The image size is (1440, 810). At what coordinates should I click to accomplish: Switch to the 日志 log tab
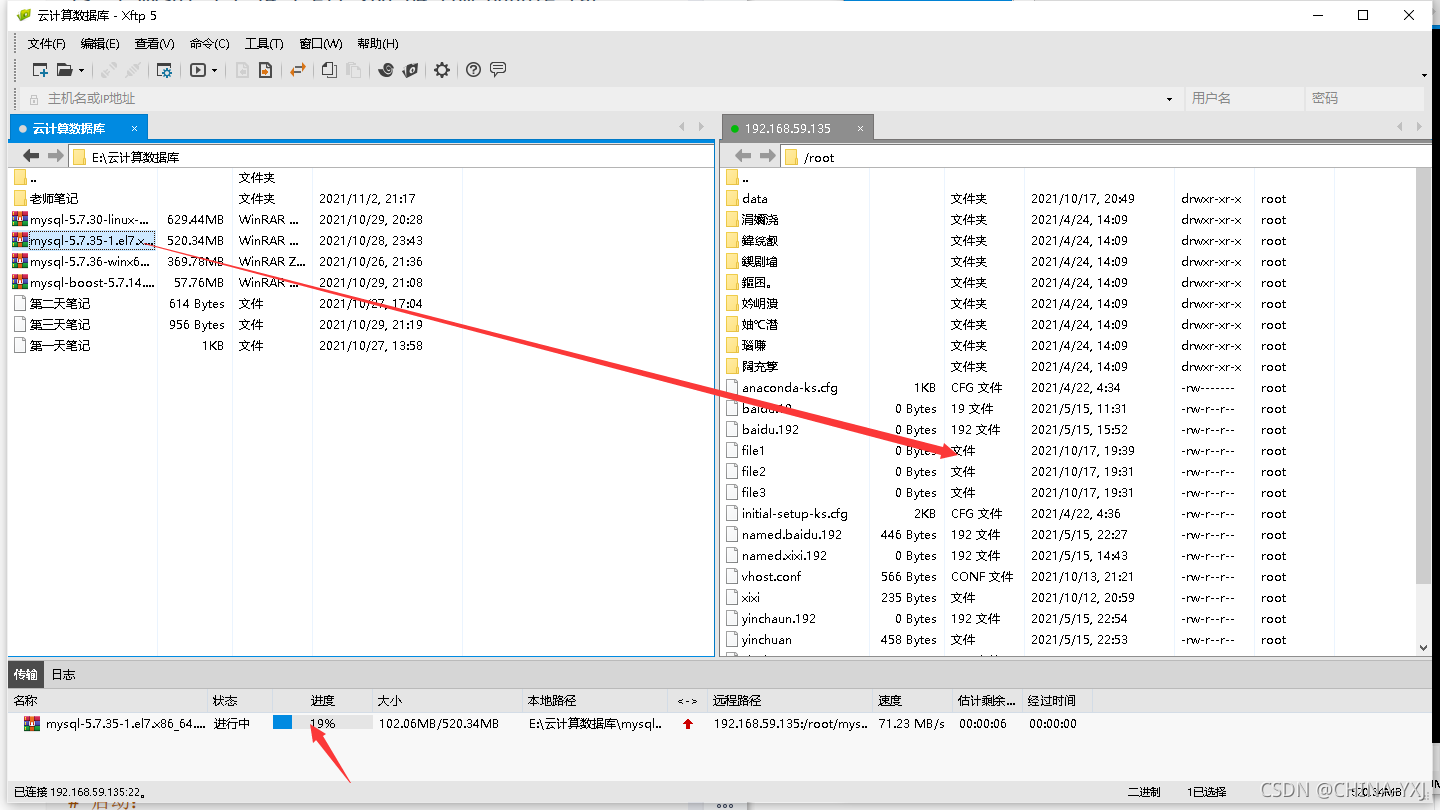(x=63, y=674)
